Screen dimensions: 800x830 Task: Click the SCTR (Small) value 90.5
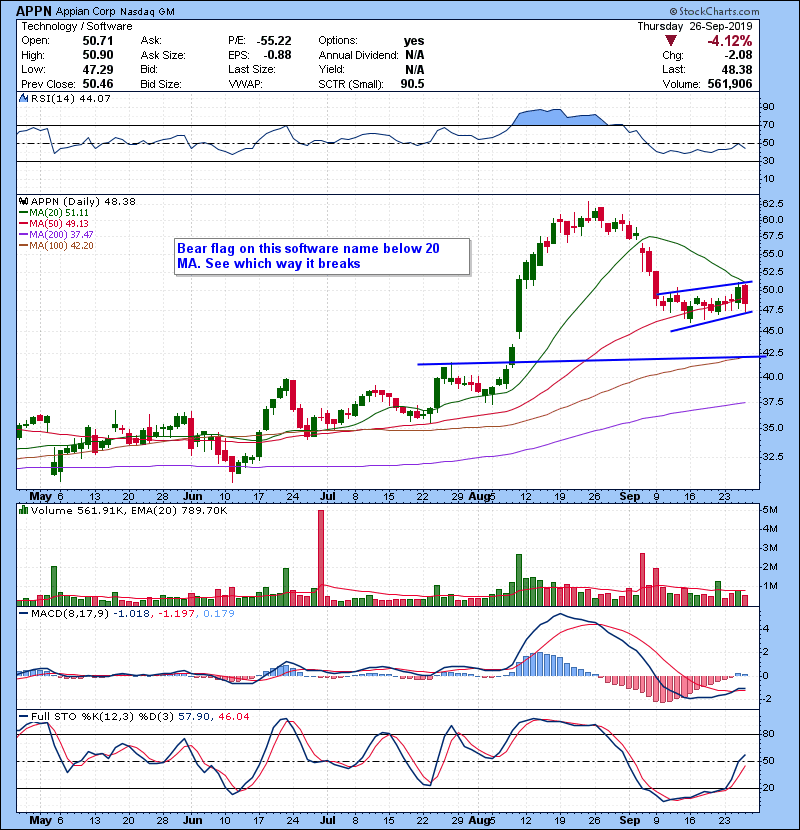412,84
